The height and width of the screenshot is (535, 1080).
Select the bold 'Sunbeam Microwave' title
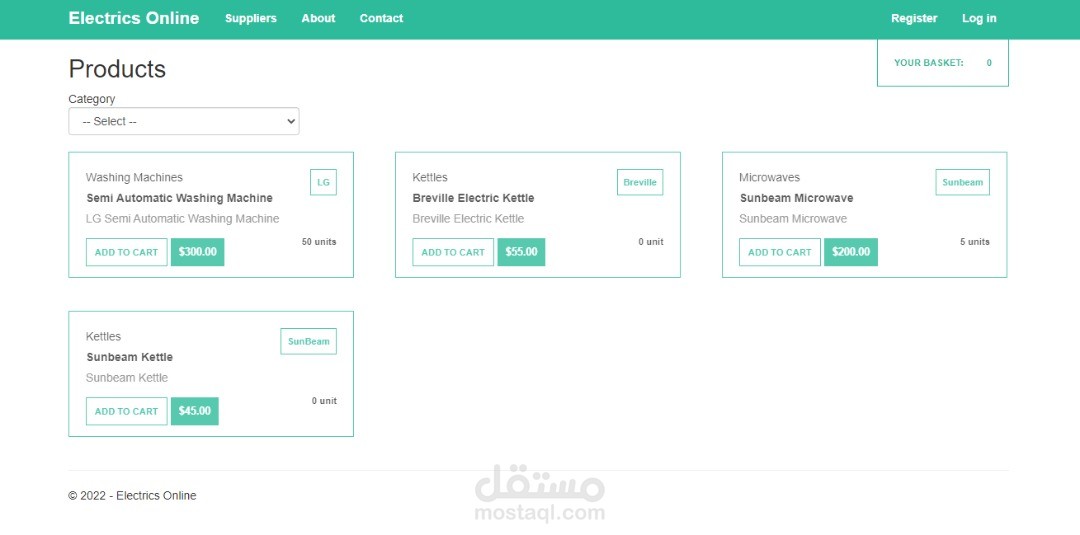click(x=796, y=198)
